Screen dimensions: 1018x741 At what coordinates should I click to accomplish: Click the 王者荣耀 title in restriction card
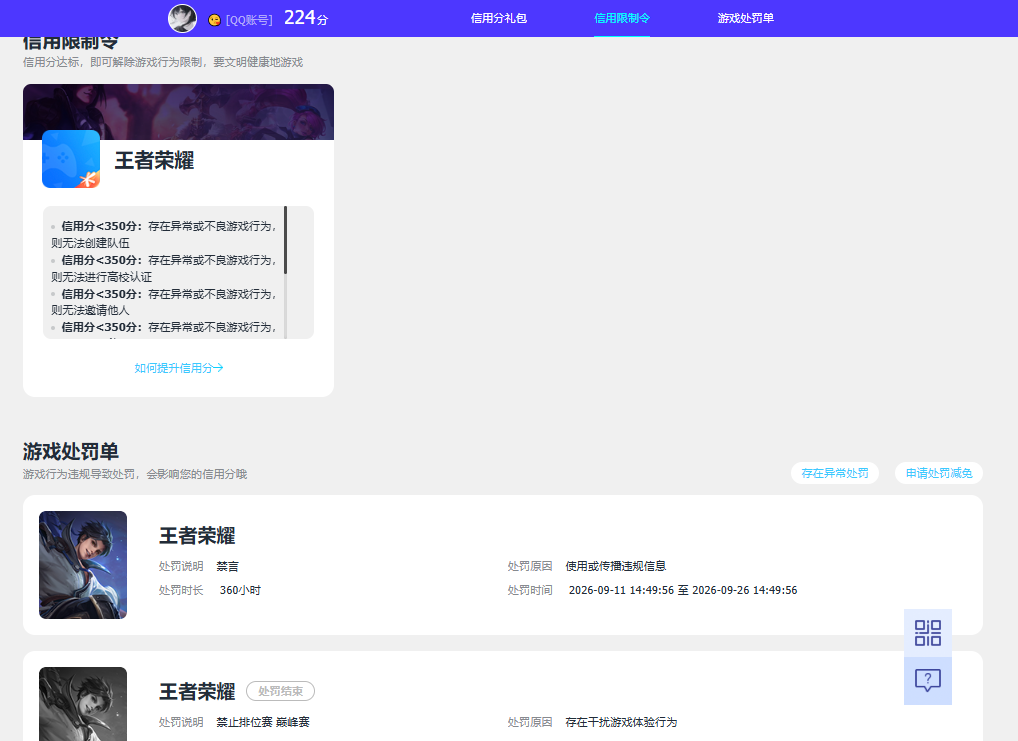[155, 160]
